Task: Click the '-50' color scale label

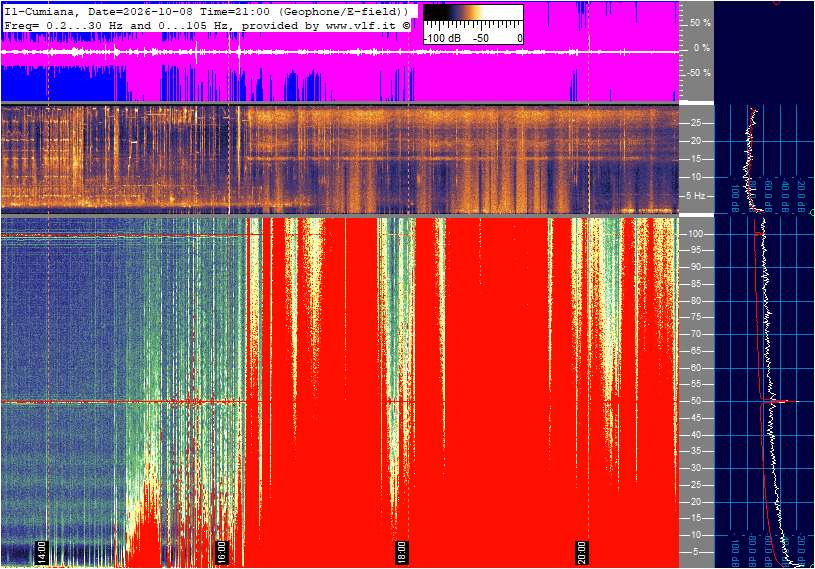Action: click(480, 38)
